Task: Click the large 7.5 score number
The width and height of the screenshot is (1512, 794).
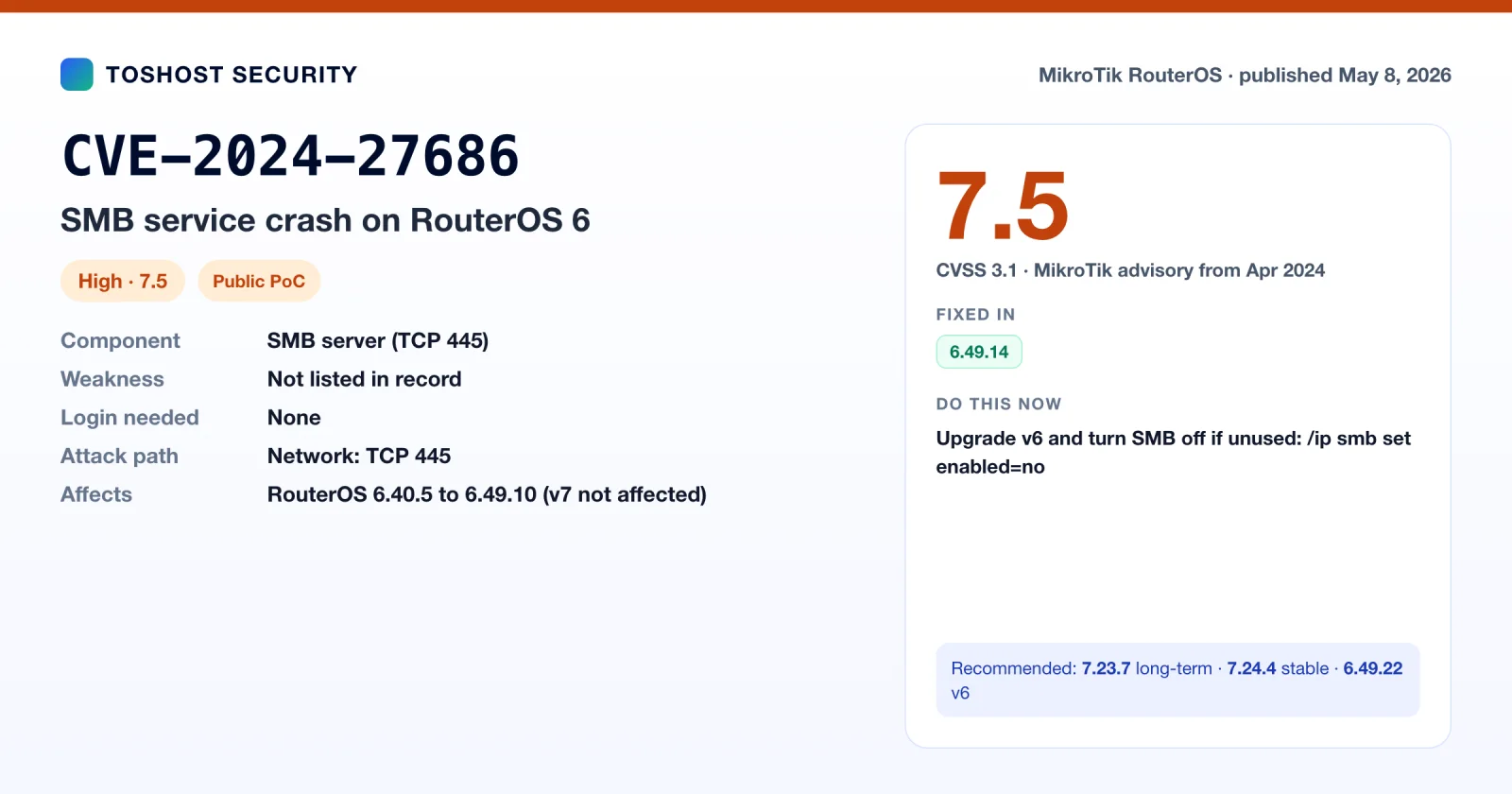Action: click(x=1003, y=206)
